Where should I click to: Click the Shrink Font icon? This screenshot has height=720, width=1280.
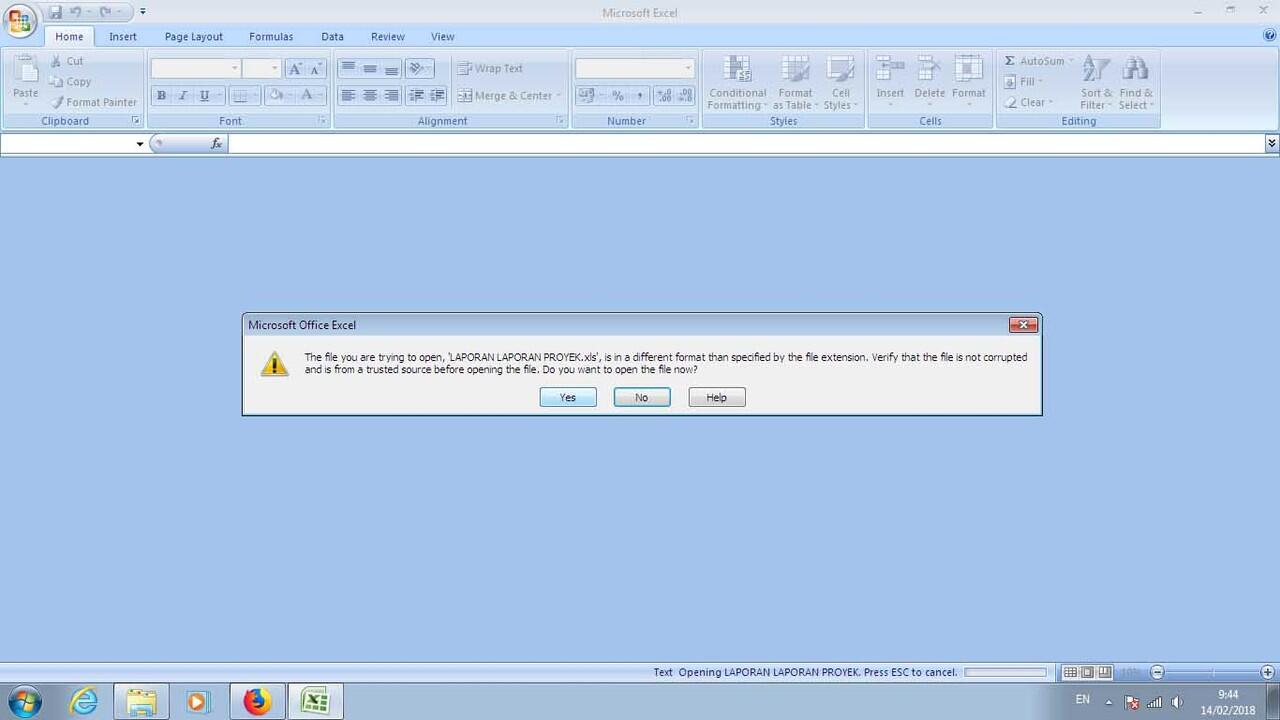316,69
